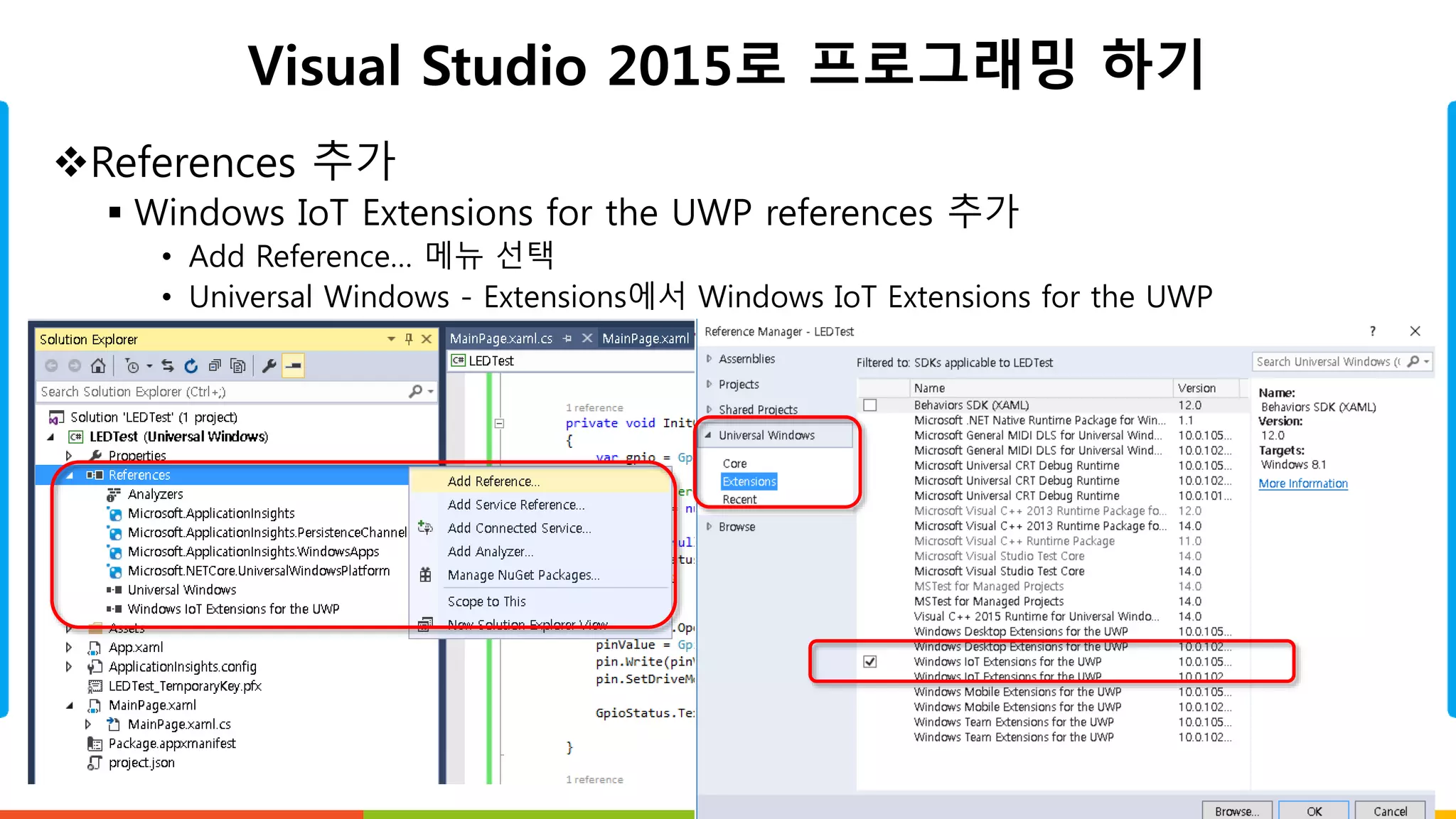This screenshot has height=819, width=1456.
Task: Click the Name column header
Action: click(1041, 388)
